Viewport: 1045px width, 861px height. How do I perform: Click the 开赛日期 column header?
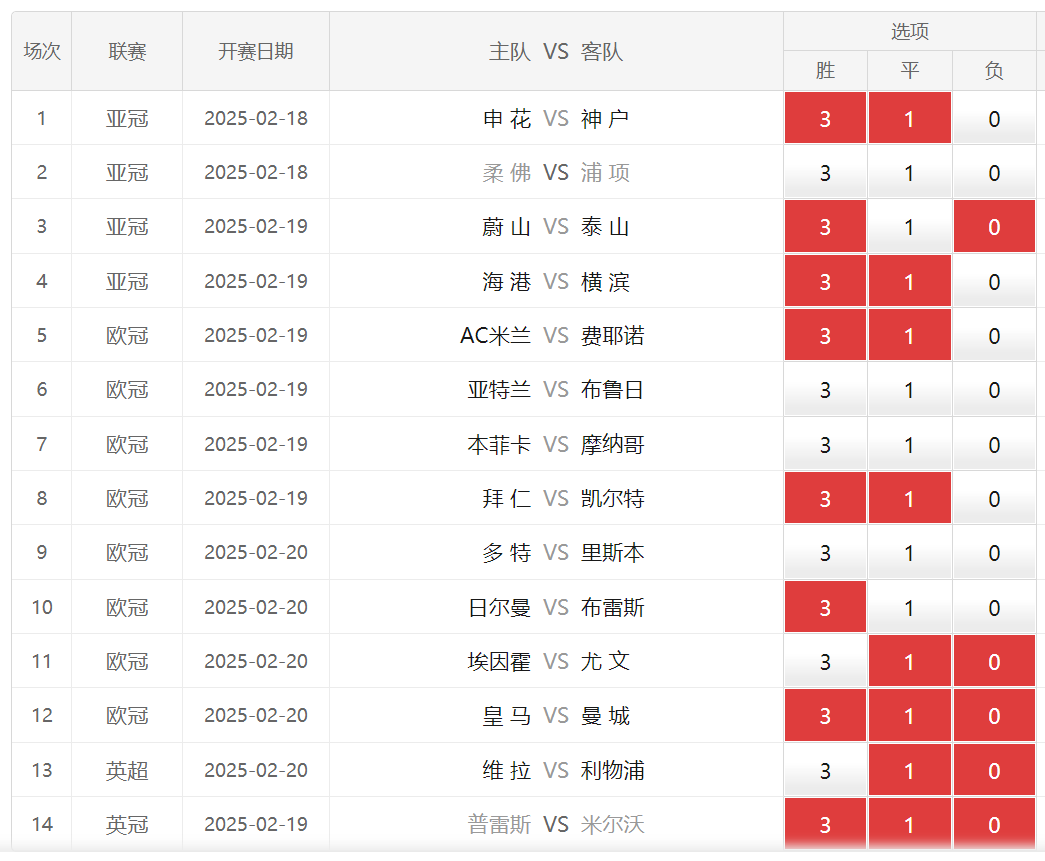pos(256,51)
